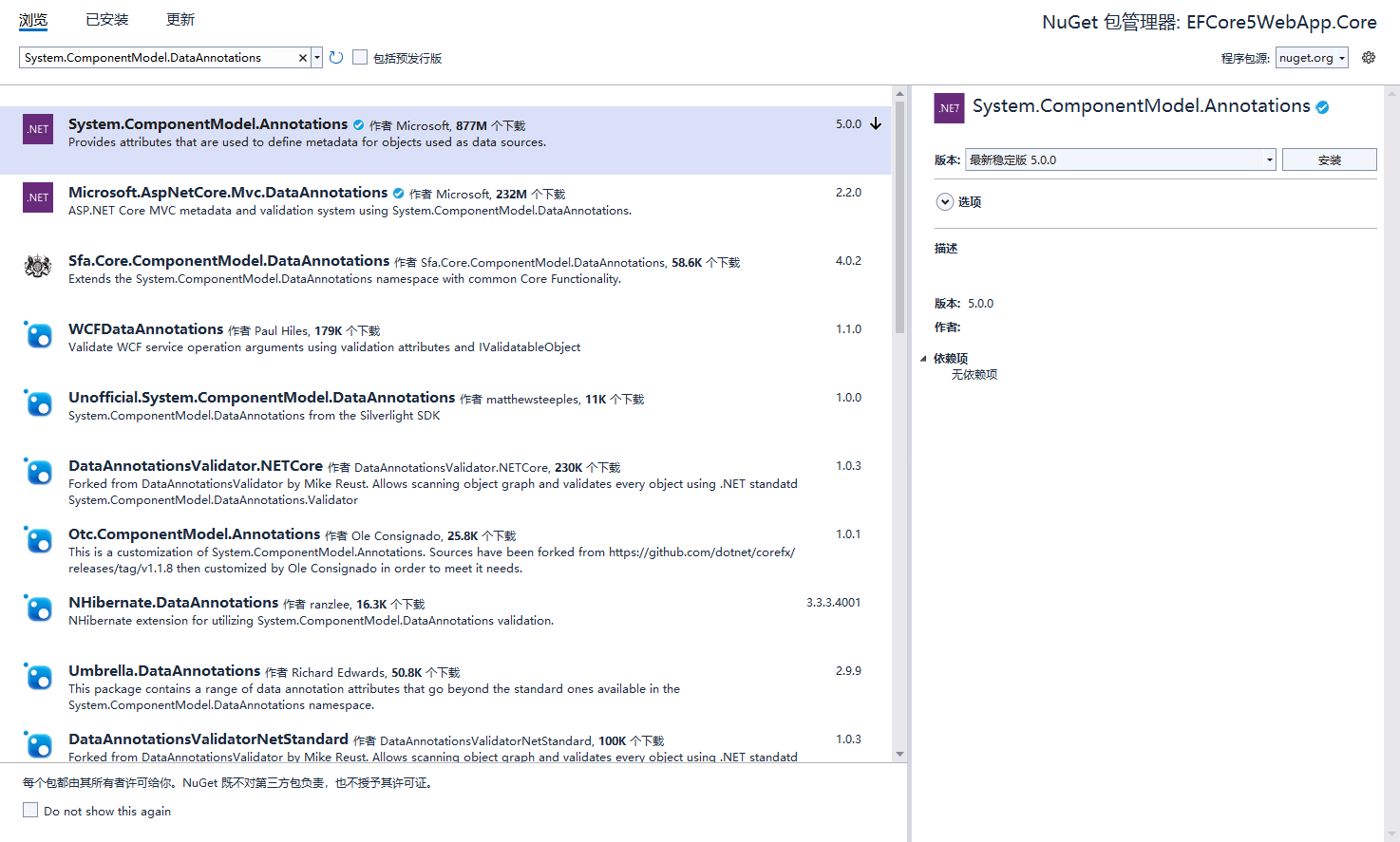Clear the search box with the X icon
This screenshot has width=1400, height=842.
click(x=303, y=58)
